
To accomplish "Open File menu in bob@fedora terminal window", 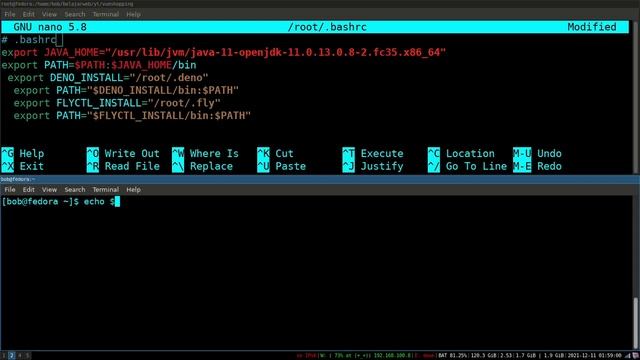I will point(9,190).
